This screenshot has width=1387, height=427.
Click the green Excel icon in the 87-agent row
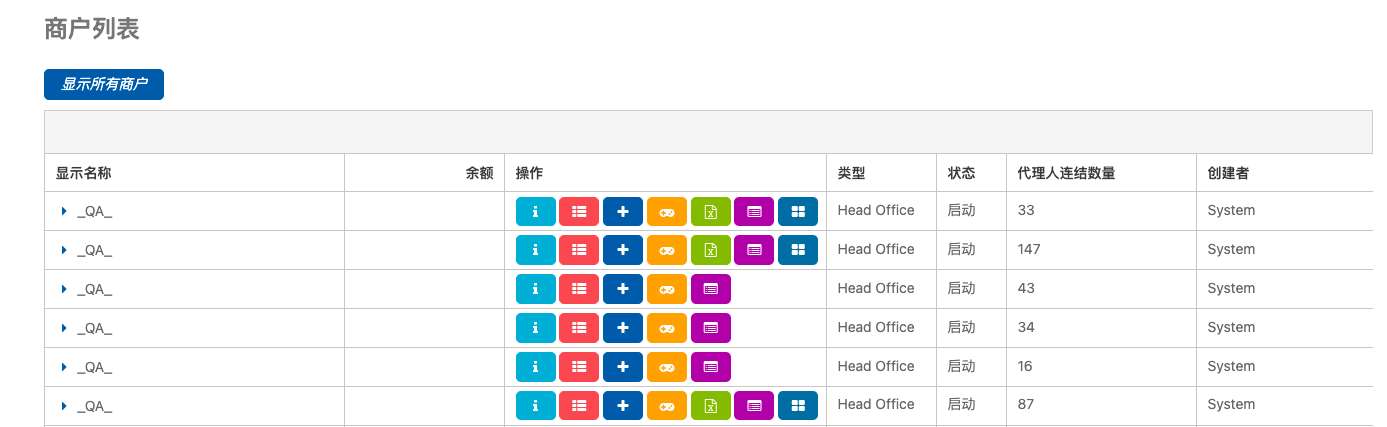point(710,405)
